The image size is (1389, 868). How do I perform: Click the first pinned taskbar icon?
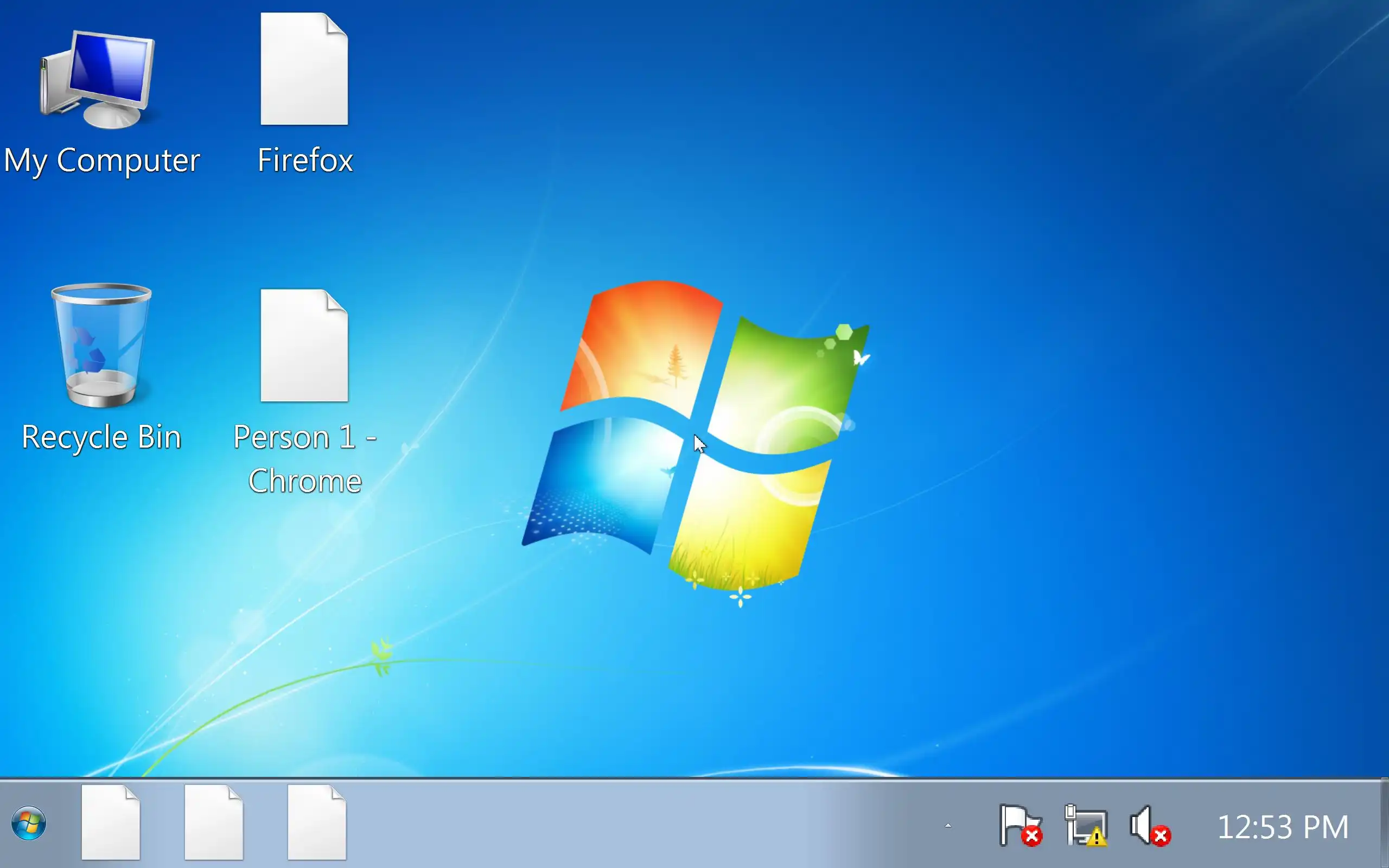point(111,822)
